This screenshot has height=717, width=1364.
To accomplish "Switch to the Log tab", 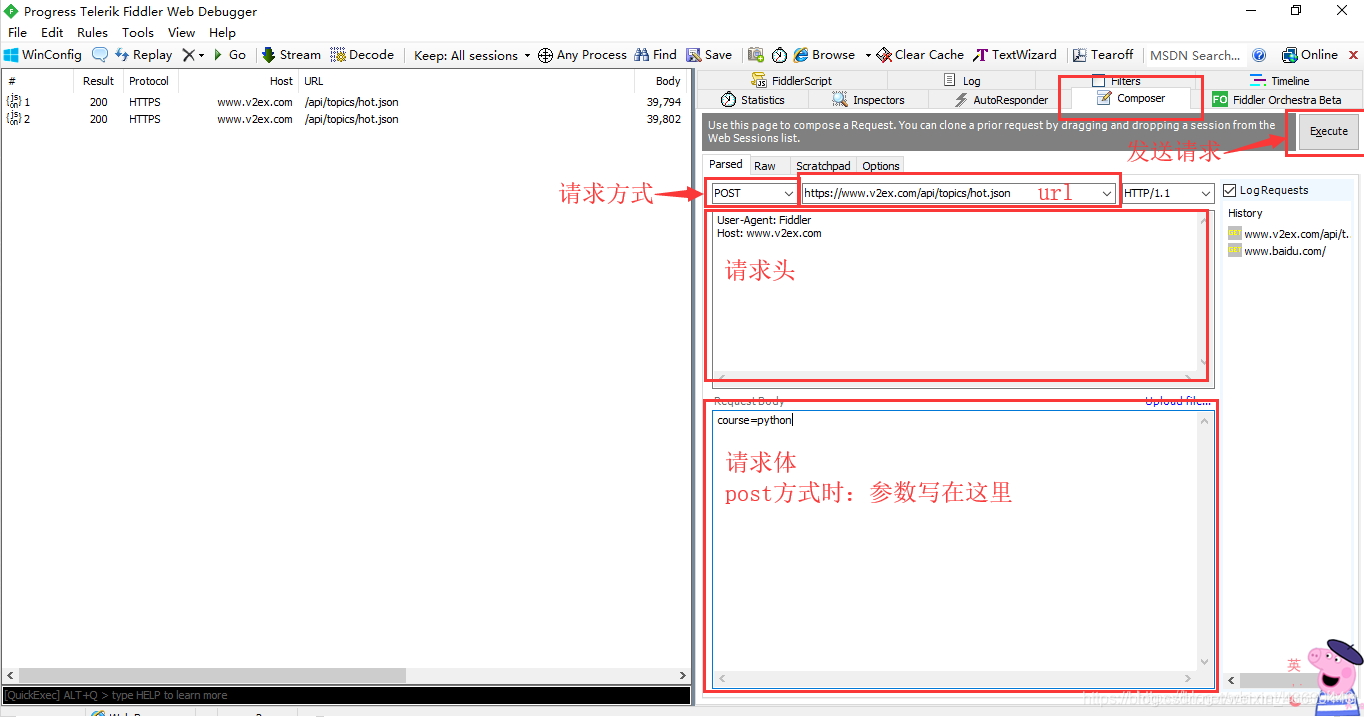I will 962,81.
